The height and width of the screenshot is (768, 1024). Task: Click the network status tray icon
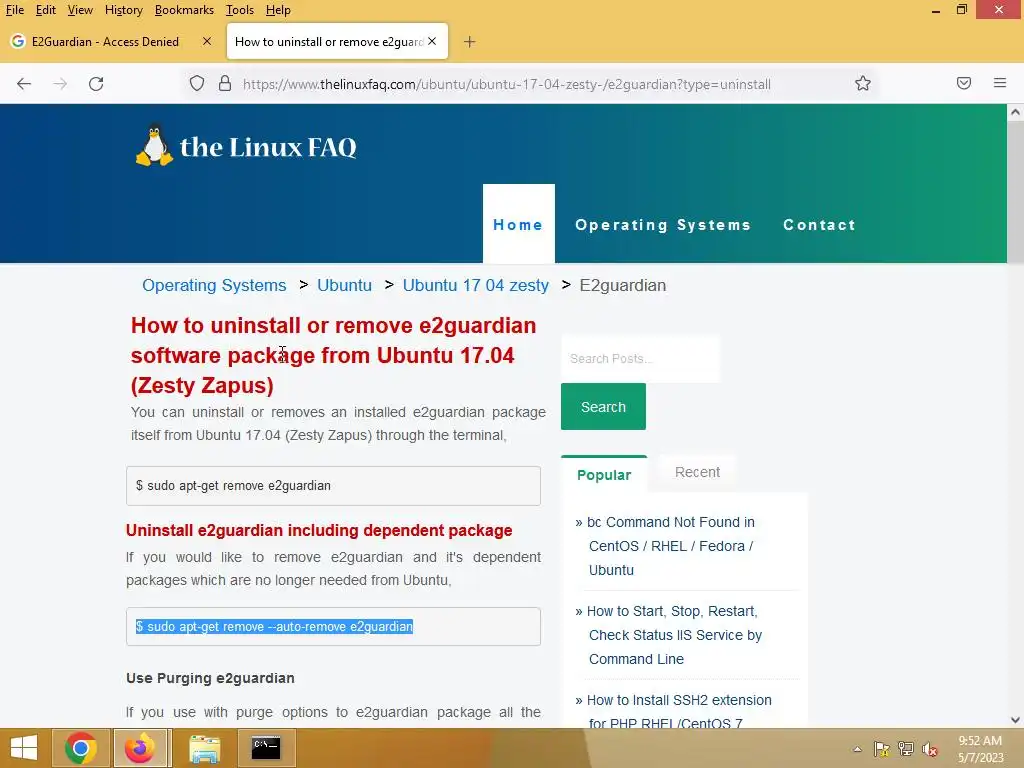click(x=906, y=749)
